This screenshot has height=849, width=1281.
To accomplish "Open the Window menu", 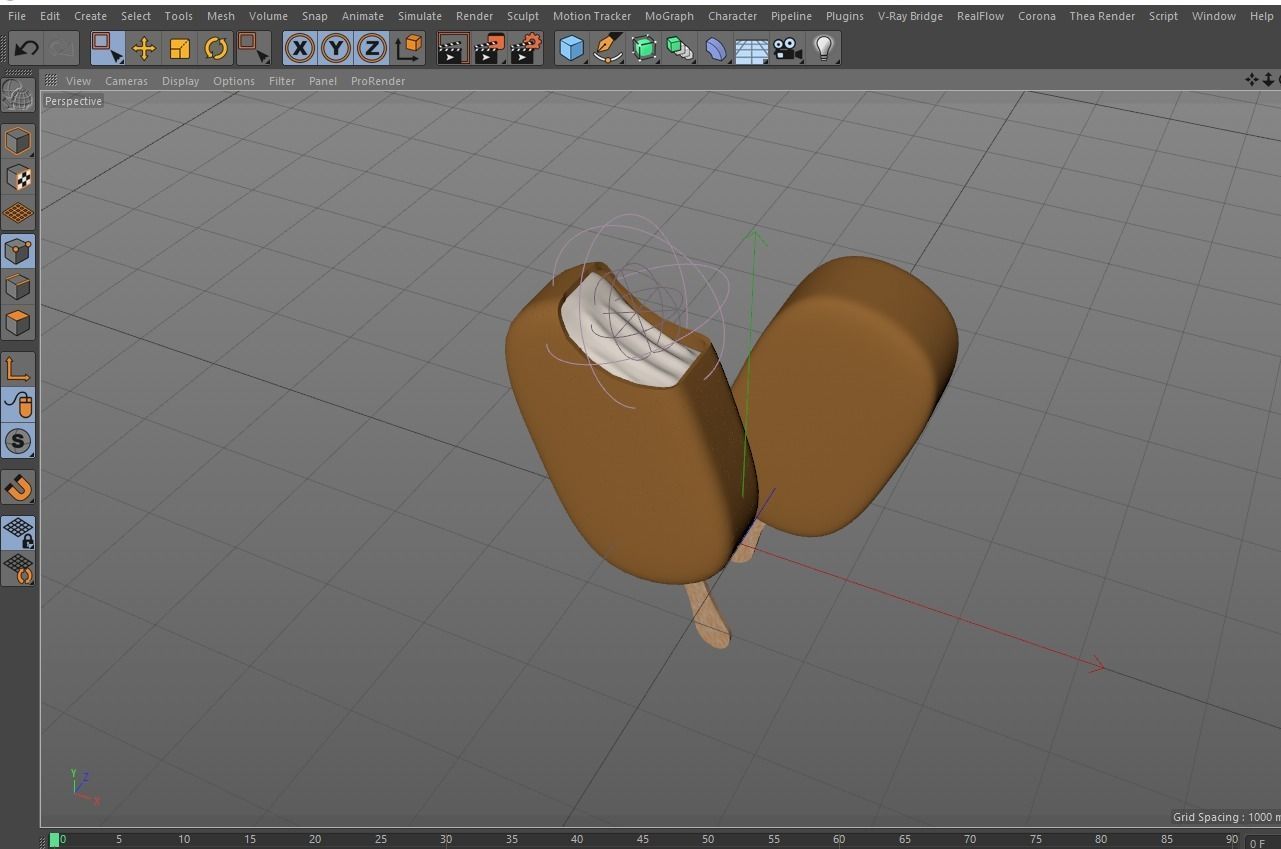I will tap(1214, 16).
